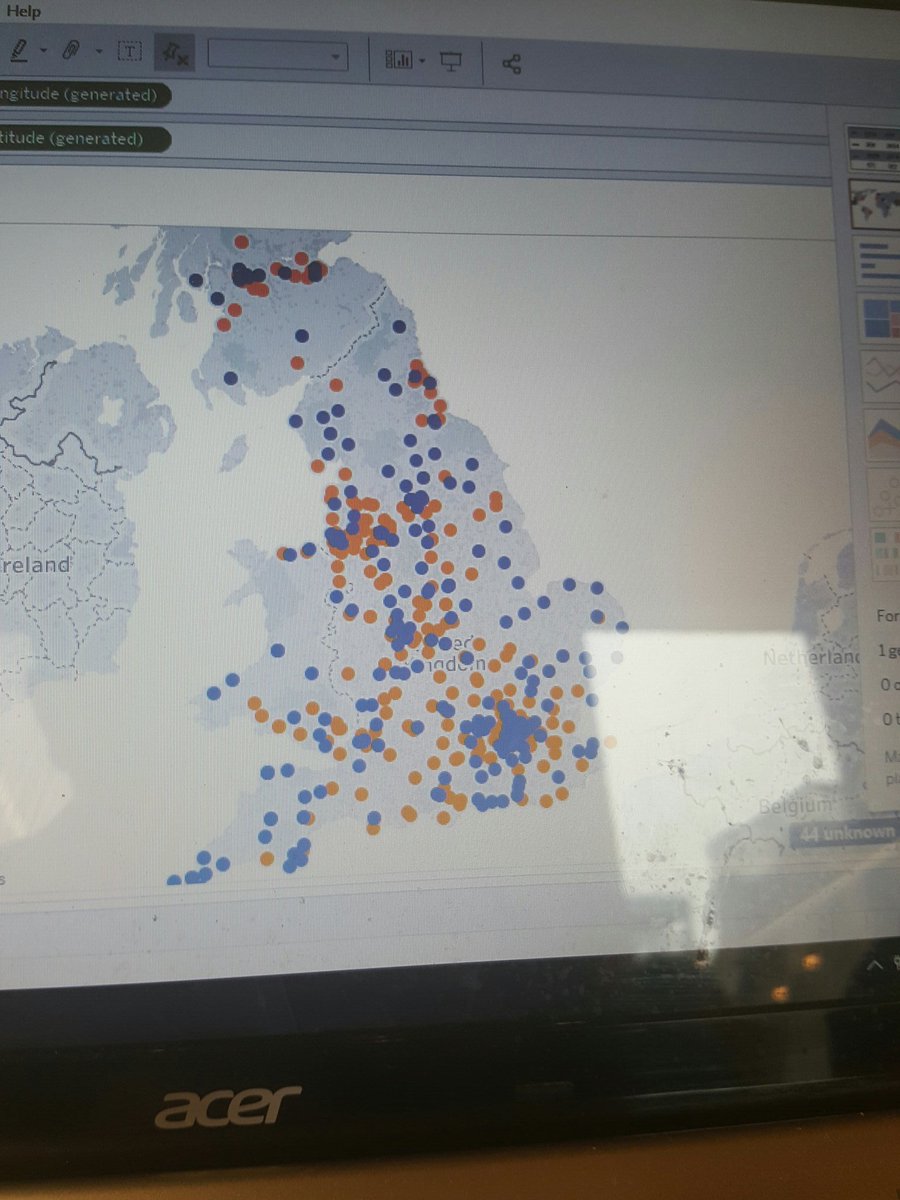The height and width of the screenshot is (1200, 900).
Task: Show hidden icons chevron in taskbar
Action: [875, 964]
